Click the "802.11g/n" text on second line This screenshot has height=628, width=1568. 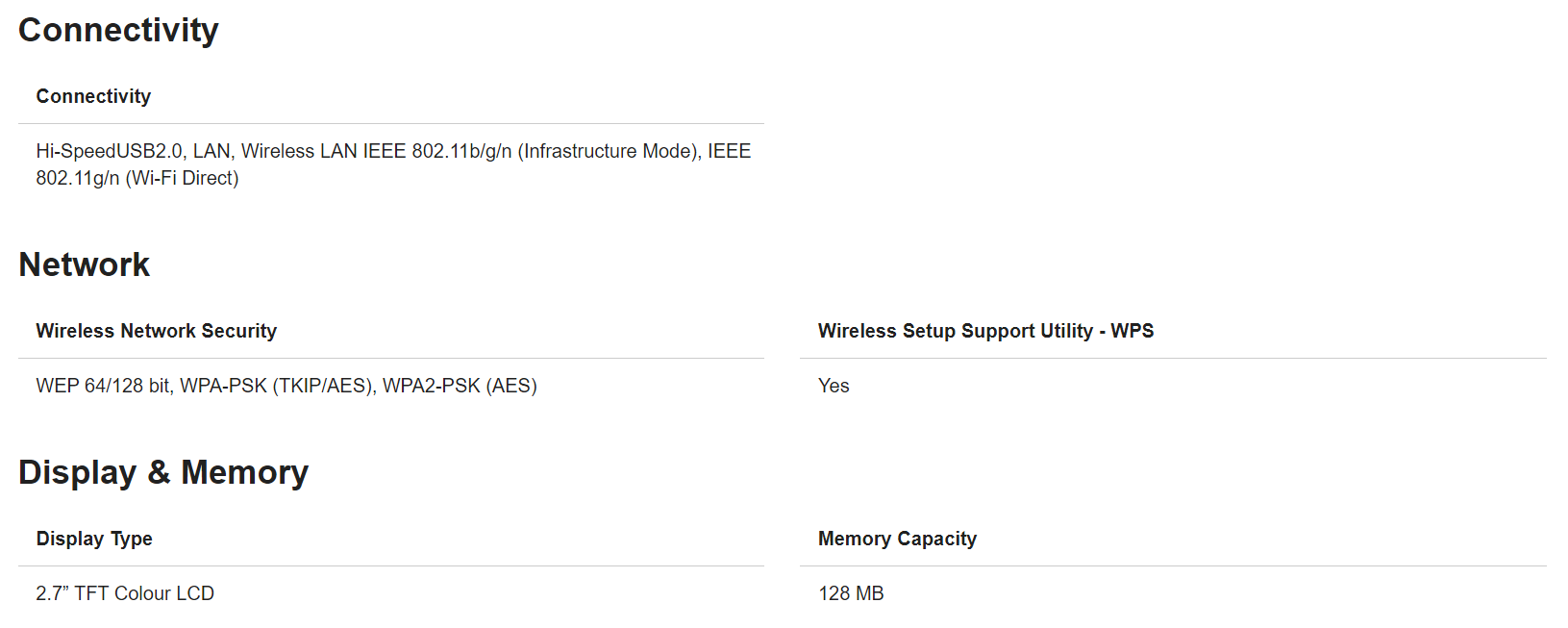[x=78, y=178]
